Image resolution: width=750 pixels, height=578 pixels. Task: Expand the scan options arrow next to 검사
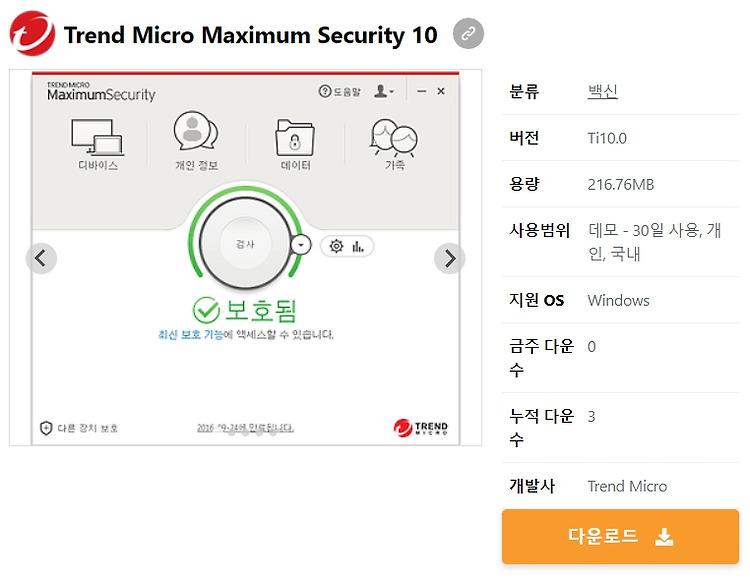(301, 245)
